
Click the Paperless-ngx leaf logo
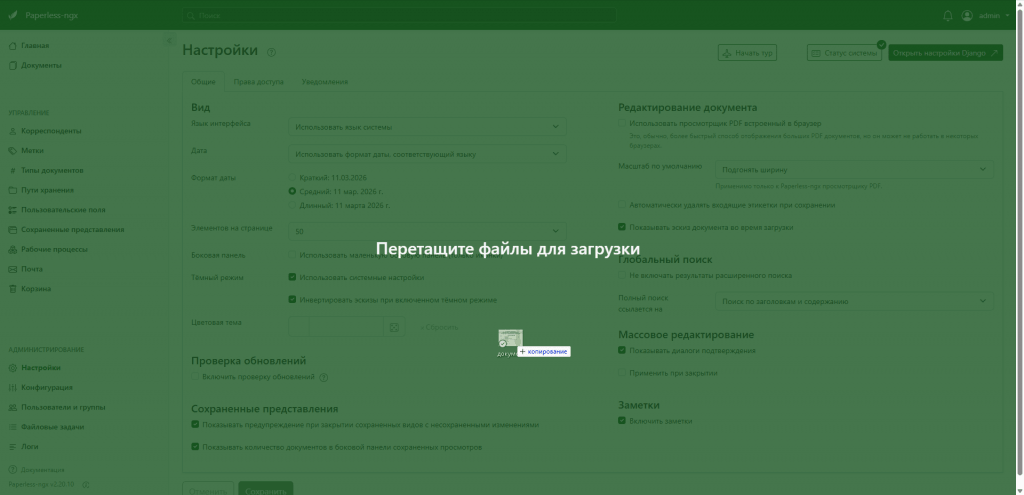[x=12, y=16]
